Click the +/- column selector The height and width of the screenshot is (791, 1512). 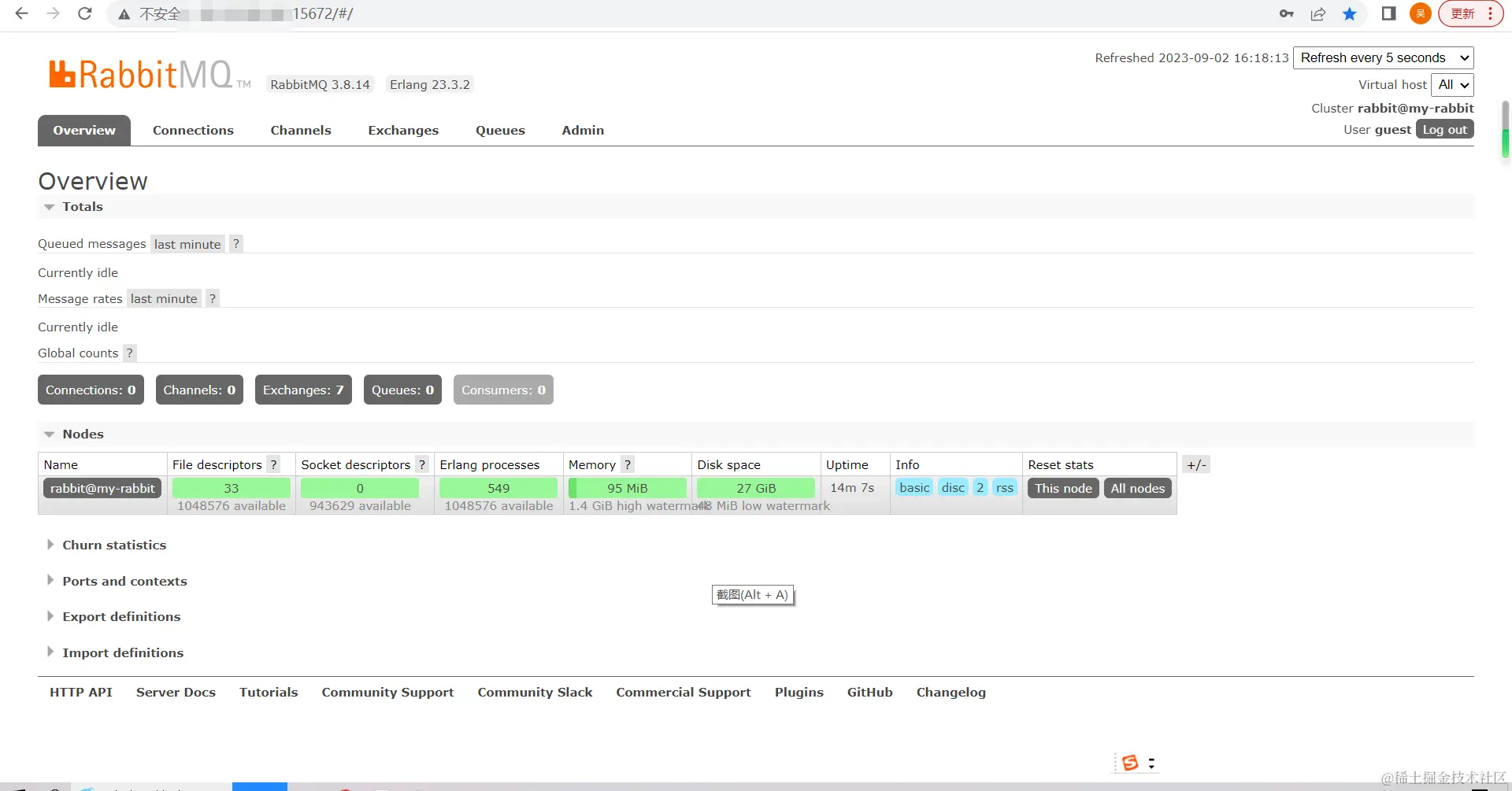(x=1196, y=464)
